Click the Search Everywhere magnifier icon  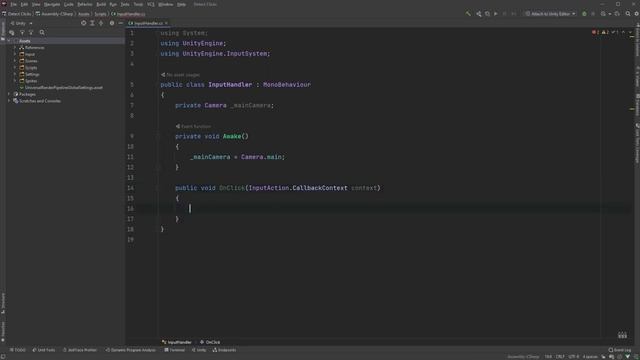[628, 14]
